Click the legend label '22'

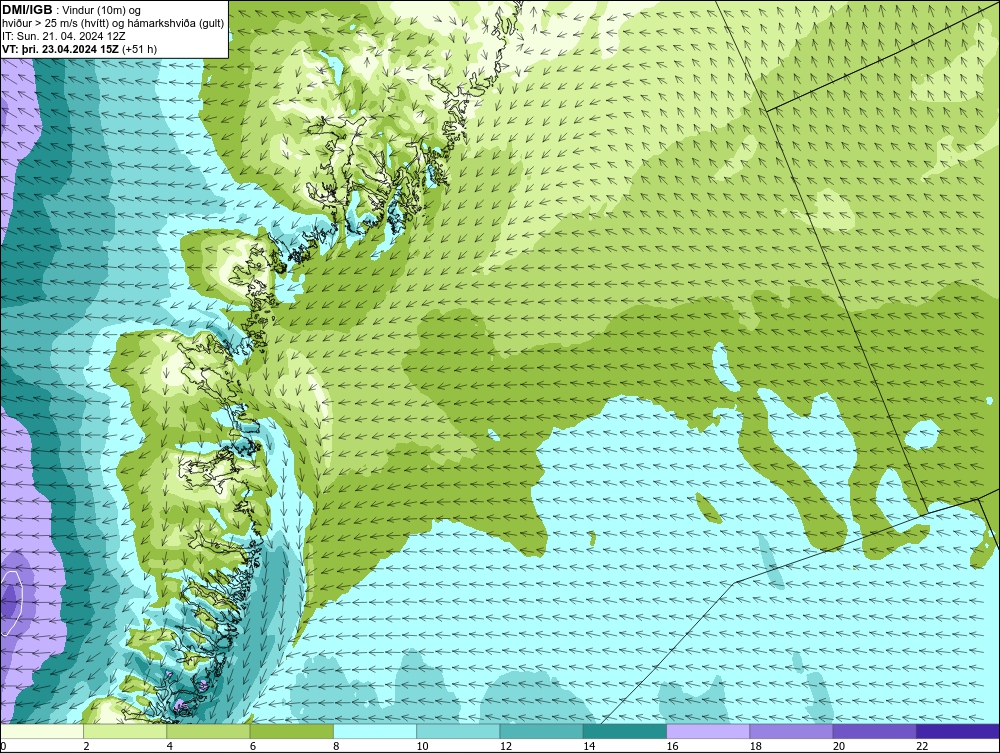pyautogui.click(x=922, y=747)
